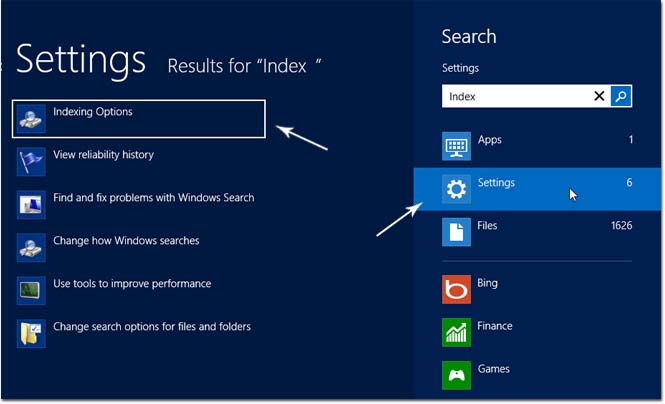Image resolution: width=665 pixels, height=404 pixels.
Task: Click the Bing app icon
Action: click(x=456, y=290)
